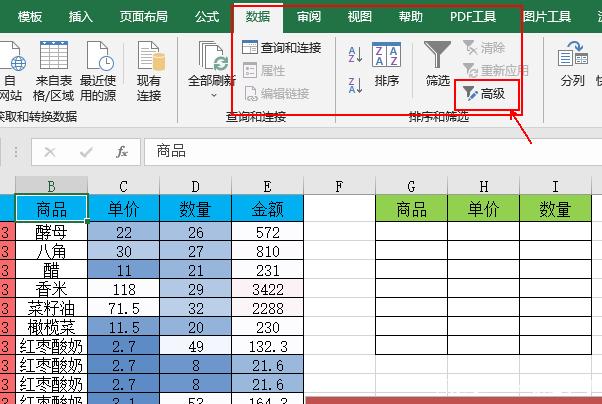Viewport: 602px width, 404px height.
Task: Open the 帮助 tab
Action: (x=410, y=17)
